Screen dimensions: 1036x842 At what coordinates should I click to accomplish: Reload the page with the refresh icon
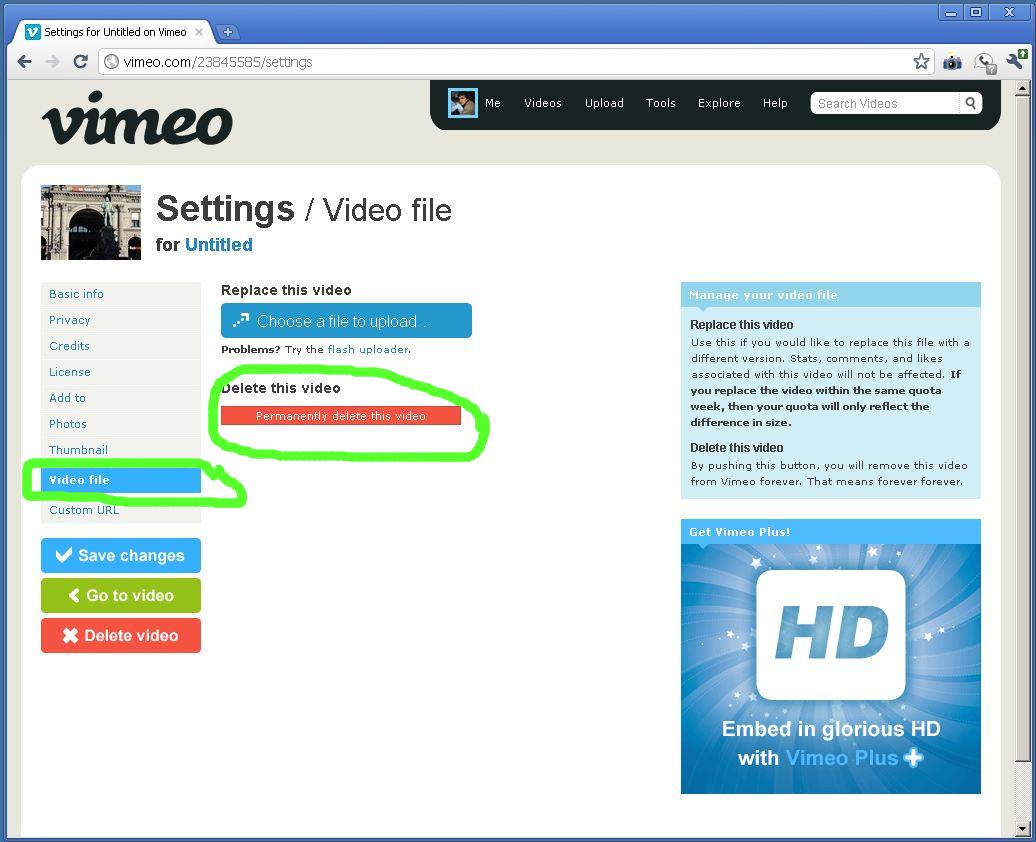pyautogui.click(x=80, y=62)
